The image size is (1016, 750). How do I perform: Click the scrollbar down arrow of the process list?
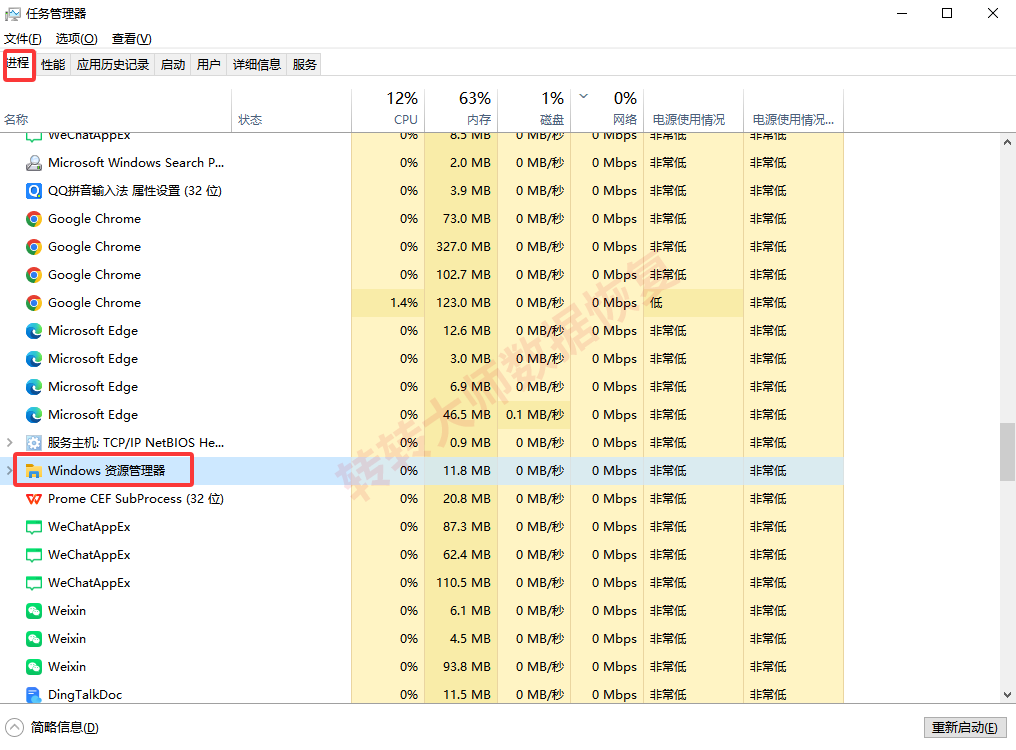1007,695
